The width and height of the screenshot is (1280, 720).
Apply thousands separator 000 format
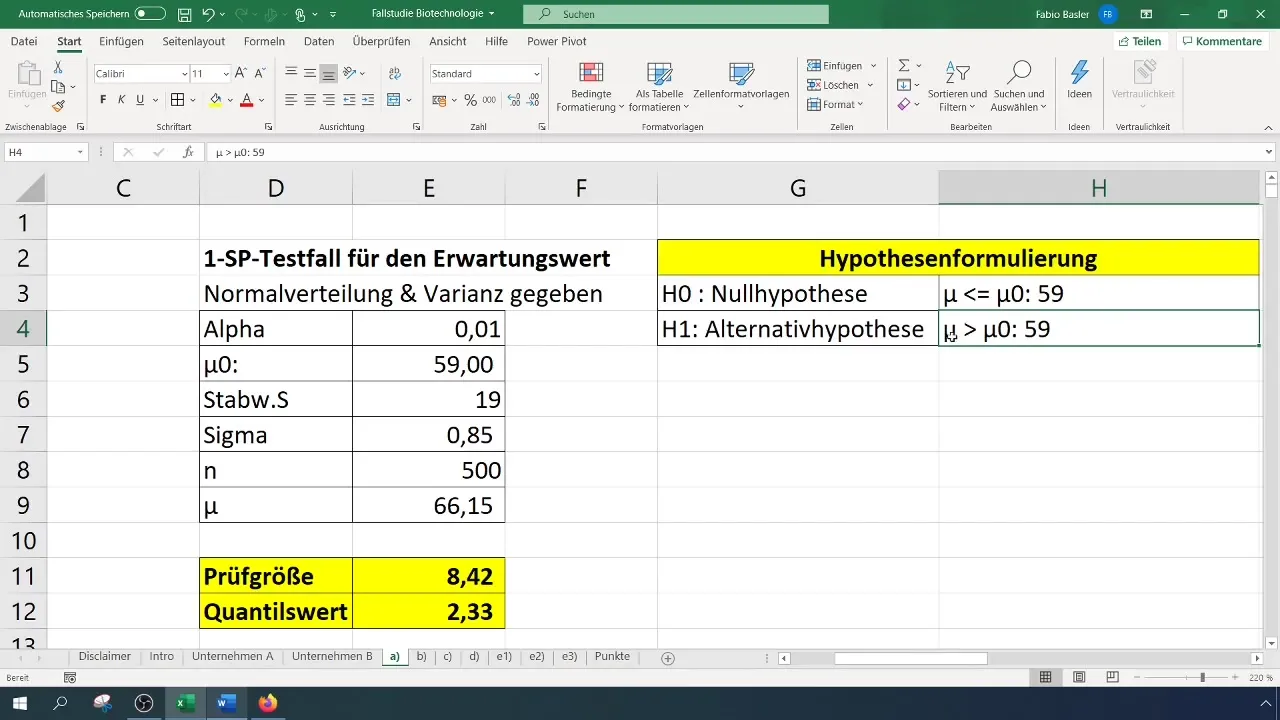(x=489, y=100)
